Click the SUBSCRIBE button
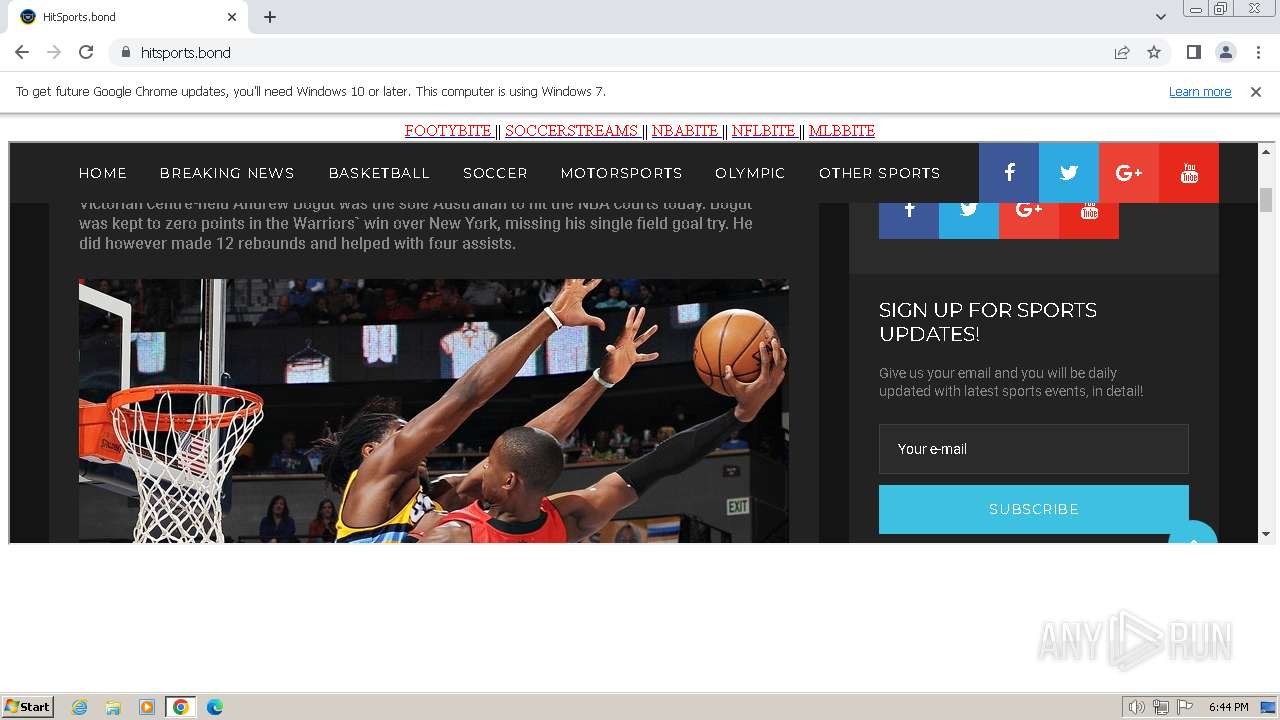 click(x=1034, y=509)
